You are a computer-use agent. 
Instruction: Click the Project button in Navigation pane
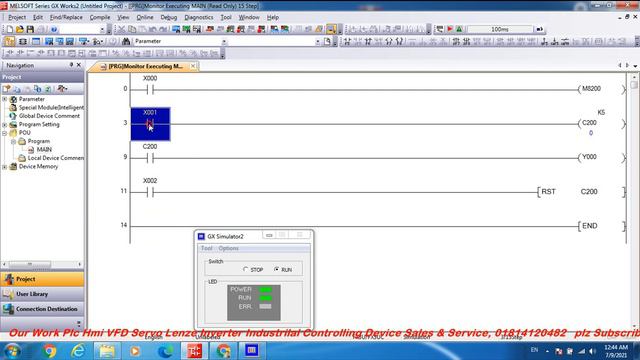coord(42,279)
